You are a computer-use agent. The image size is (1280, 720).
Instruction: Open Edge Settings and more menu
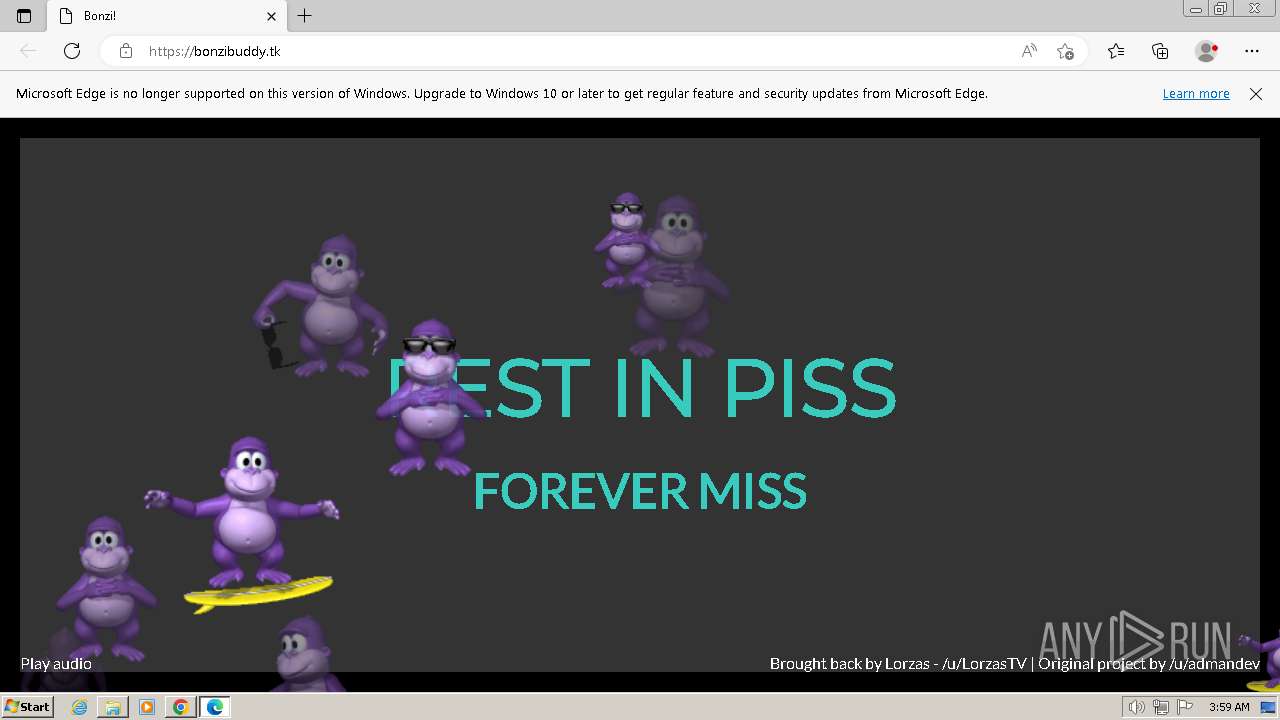(1252, 51)
